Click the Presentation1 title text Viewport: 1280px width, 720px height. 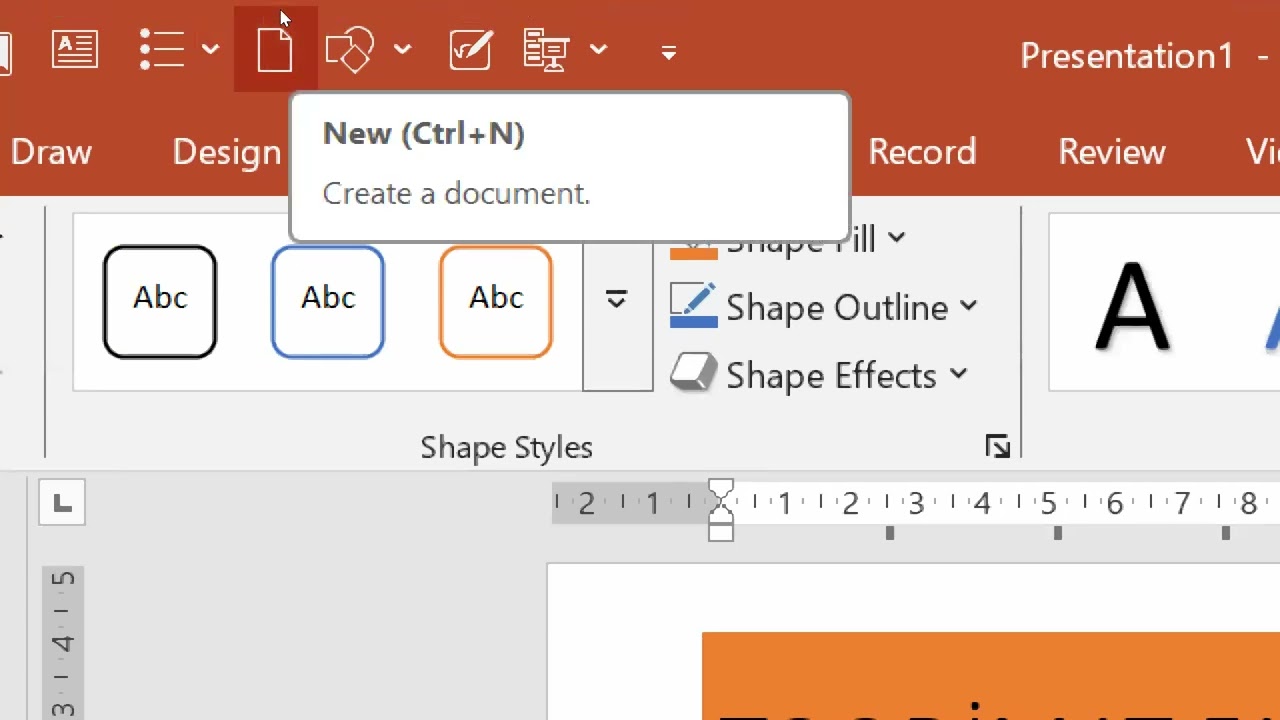point(1126,56)
